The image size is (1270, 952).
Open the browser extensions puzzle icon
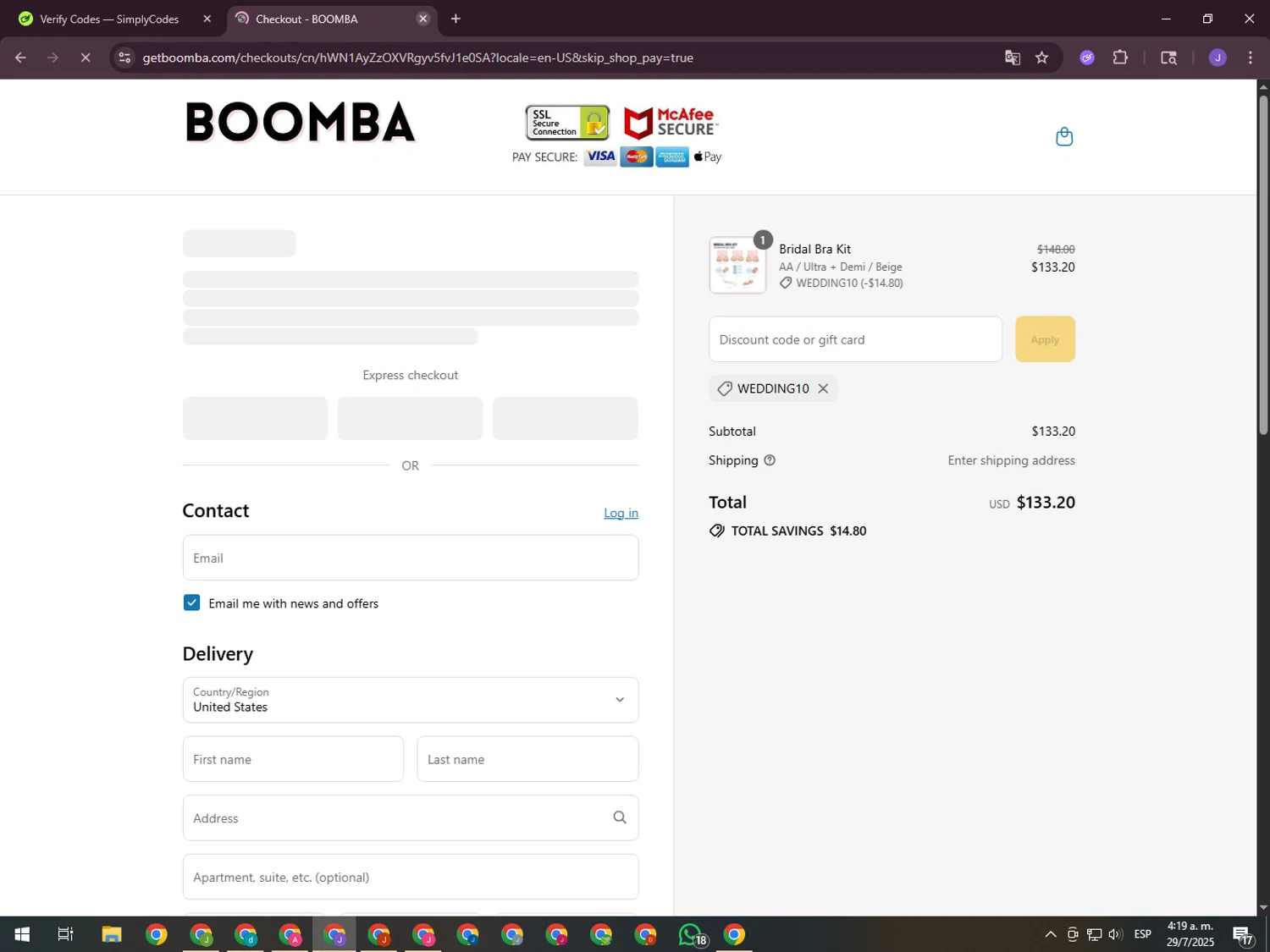1120,58
